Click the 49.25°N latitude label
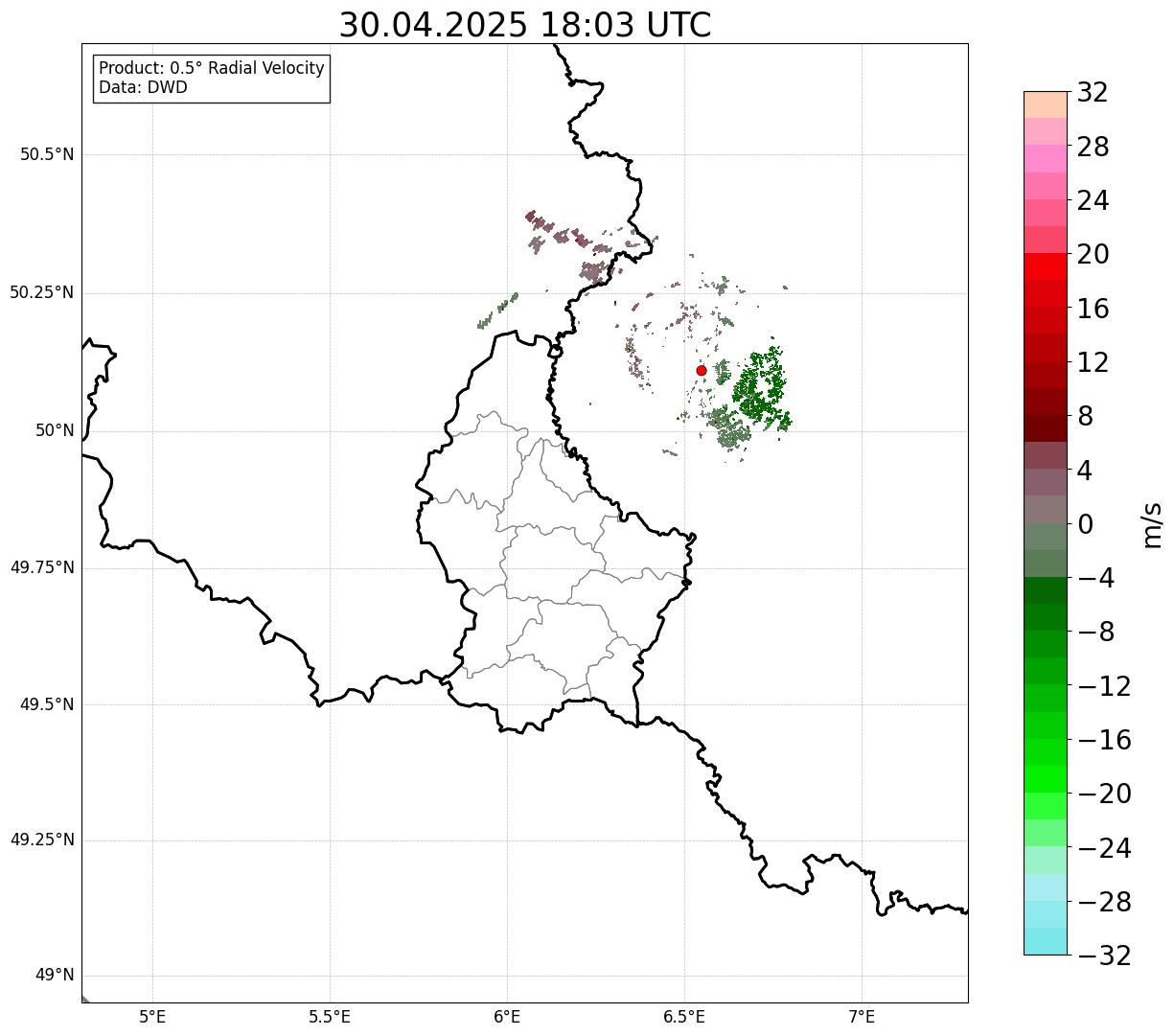Image resolution: width=1174 pixels, height=1036 pixels. click(x=41, y=840)
